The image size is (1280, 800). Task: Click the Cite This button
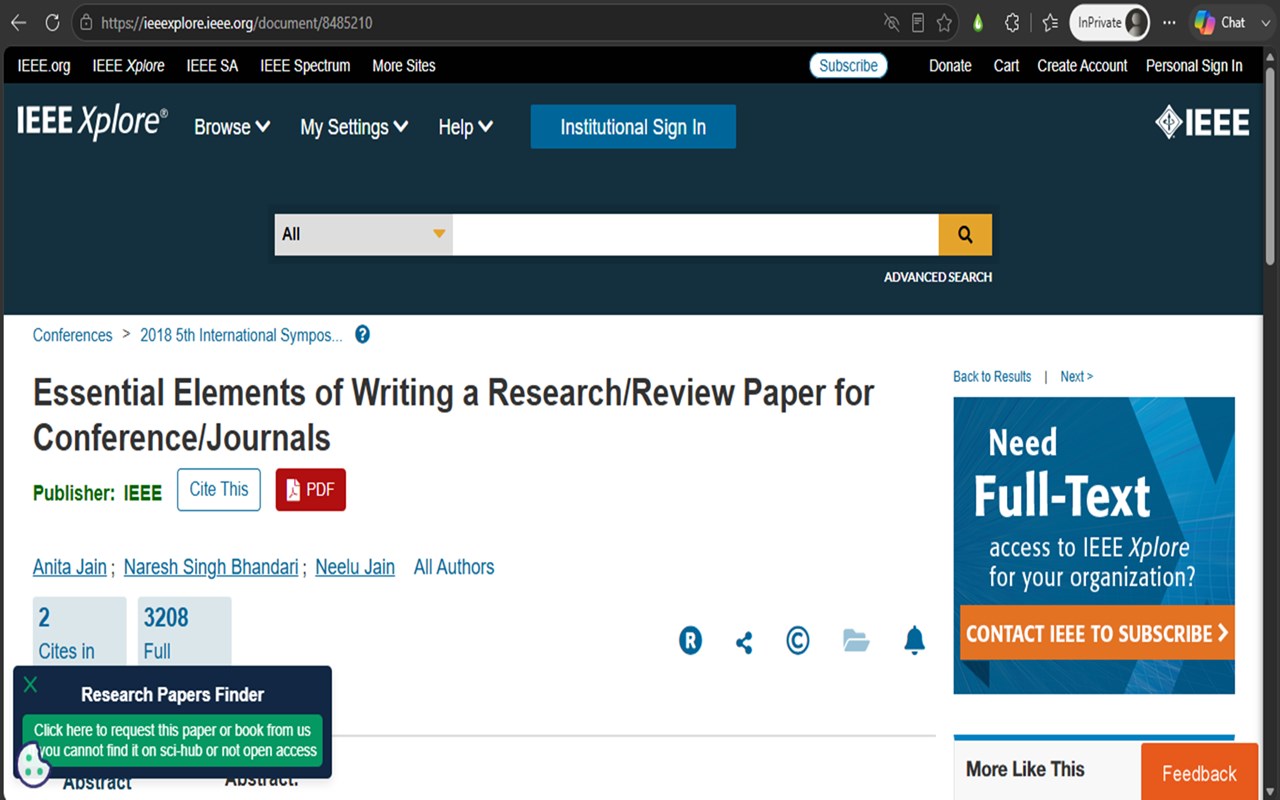tap(219, 489)
